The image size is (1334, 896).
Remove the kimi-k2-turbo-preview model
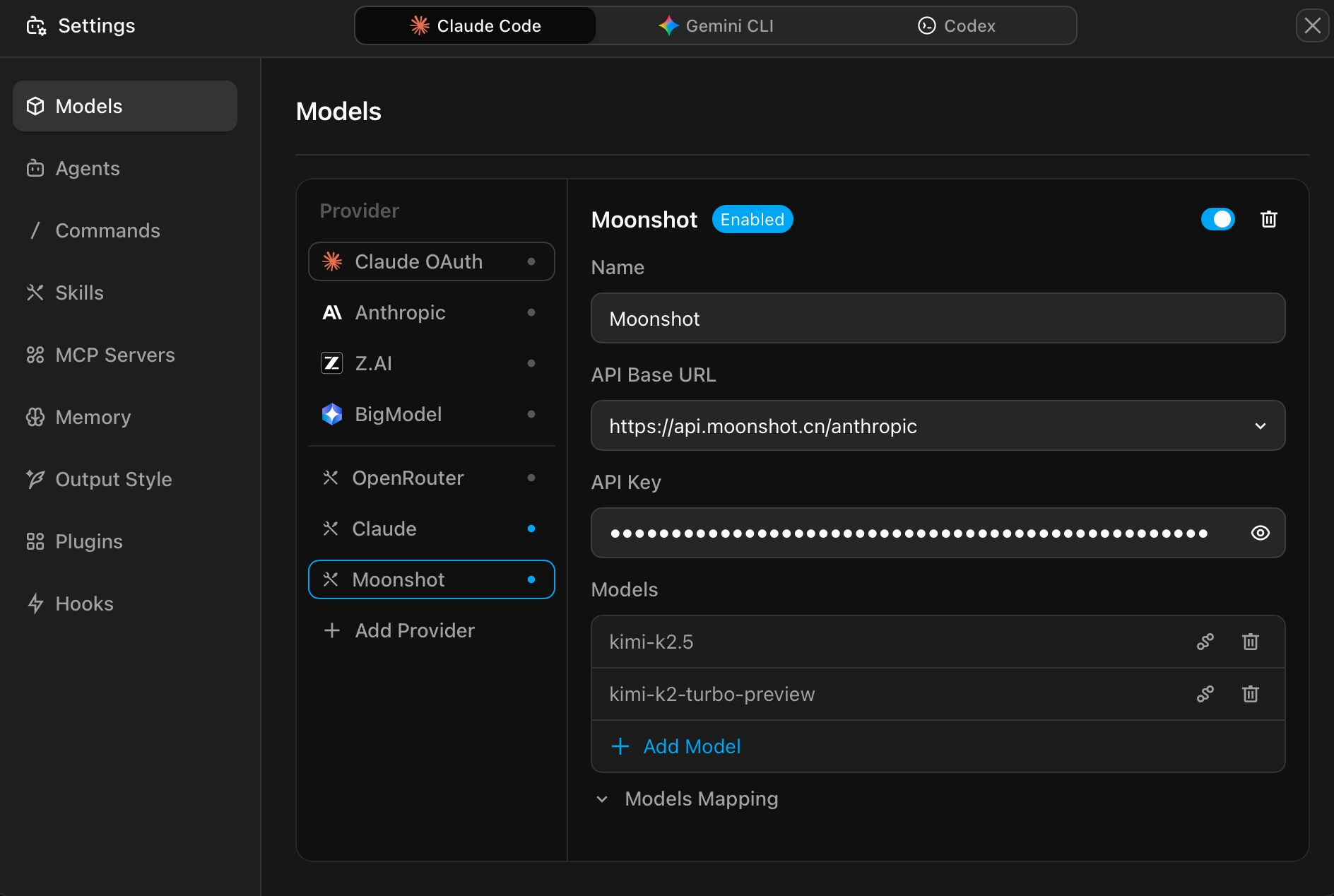[x=1250, y=694]
